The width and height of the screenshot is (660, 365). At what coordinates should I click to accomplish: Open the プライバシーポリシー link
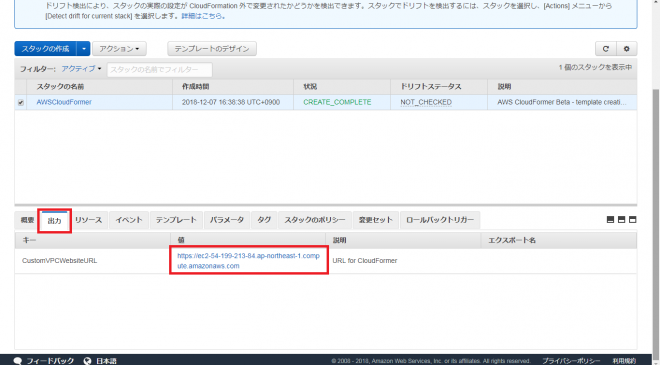571,361
